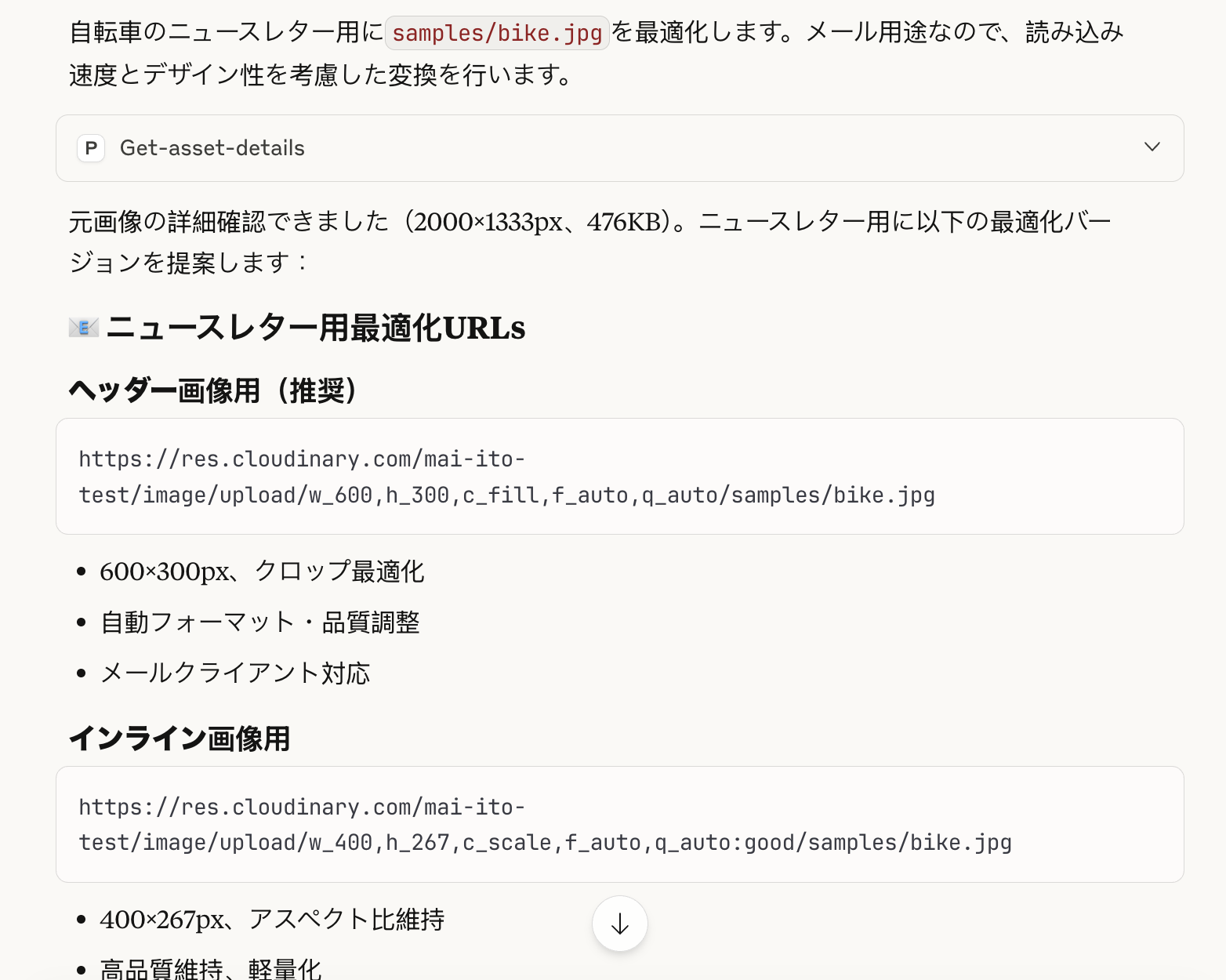1226x980 pixels.
Task: Open the Get-asset-details tool panel
Action: click(x=619, y=148)
